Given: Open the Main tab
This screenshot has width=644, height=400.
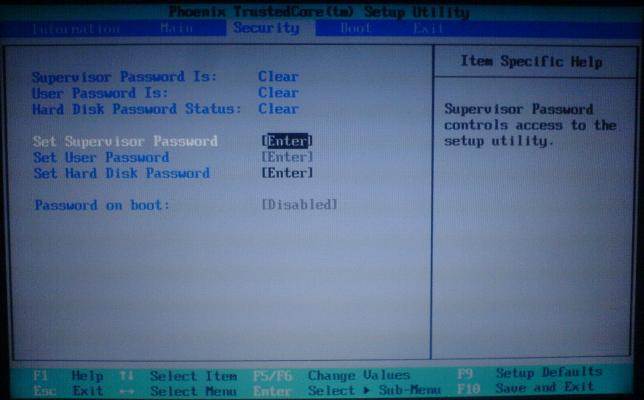Looking at the screenshot, I should (176, 28).
